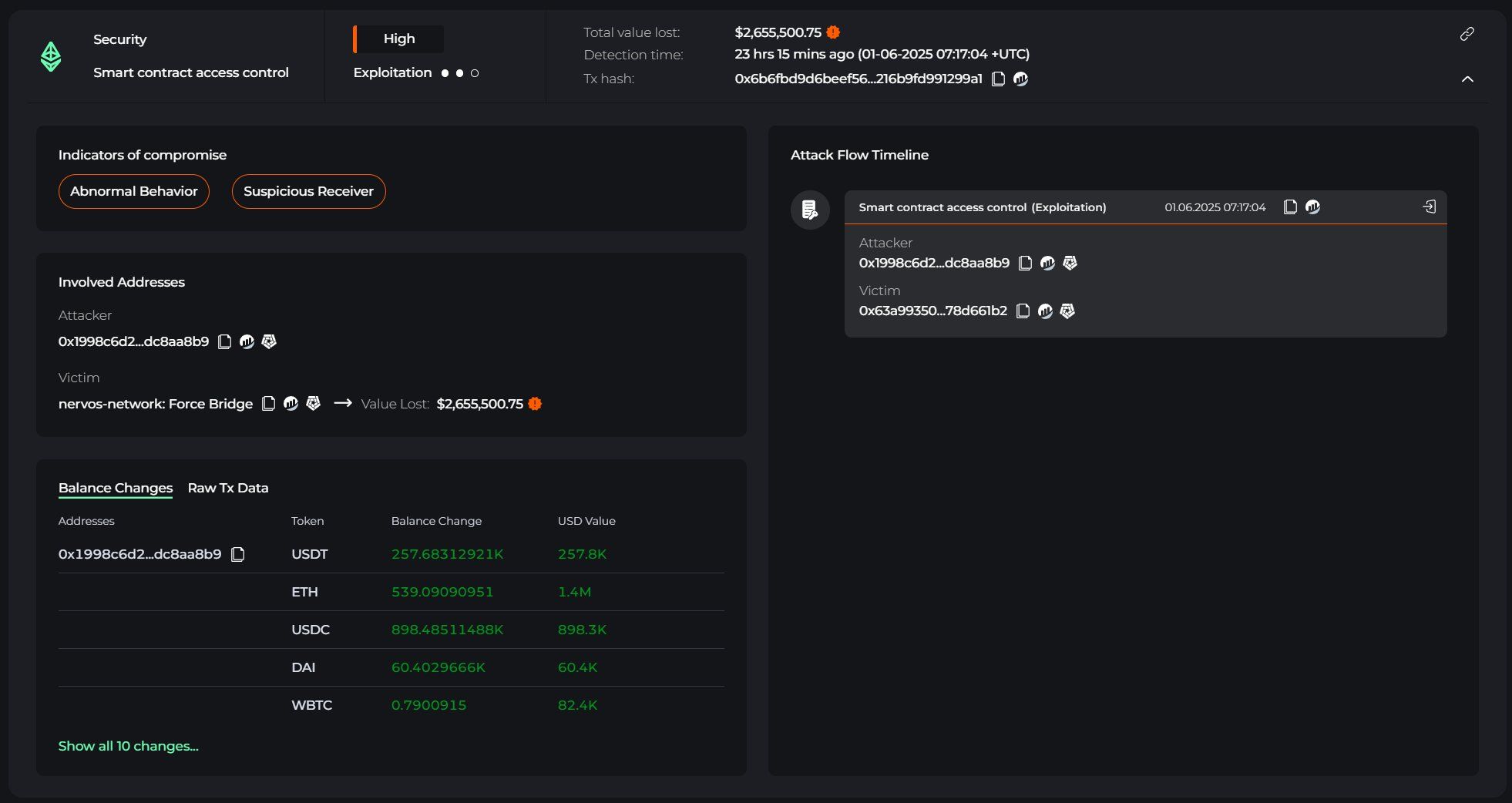This screenshot has height=803, width=1512.
Task: Click the Ethereum logo next to Security
Action: (51, 56)
